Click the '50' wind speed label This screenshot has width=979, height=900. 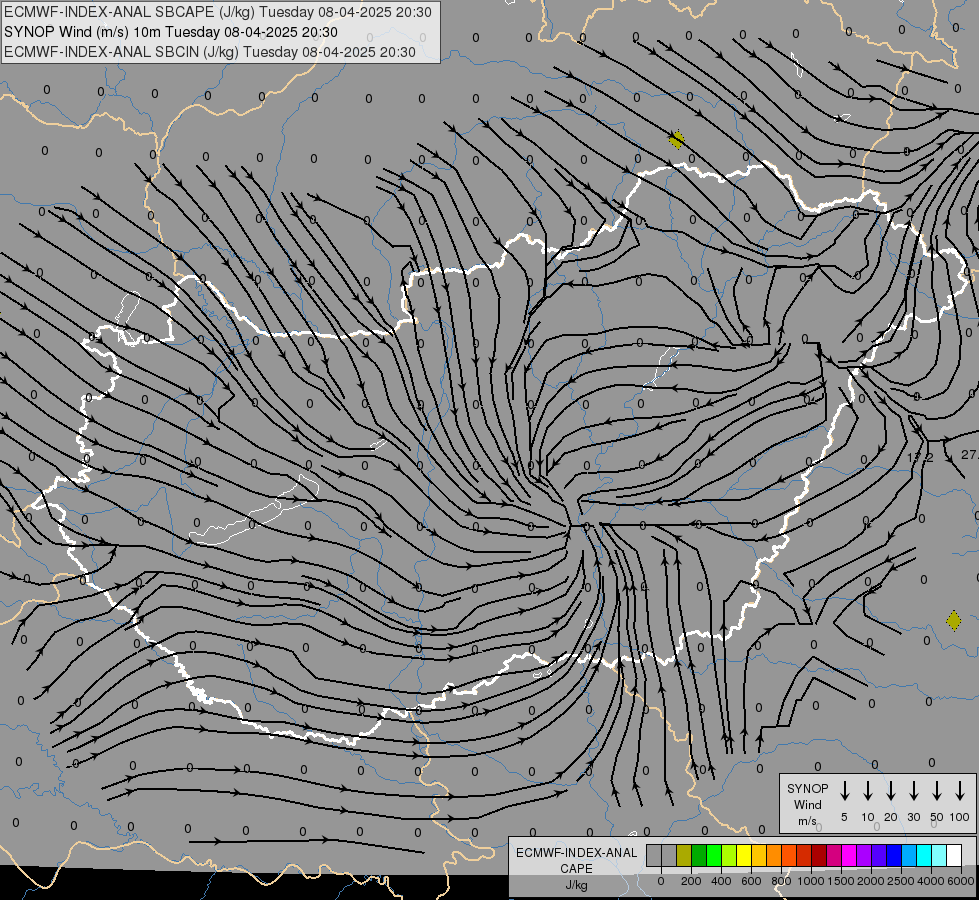tap(937, 817)
